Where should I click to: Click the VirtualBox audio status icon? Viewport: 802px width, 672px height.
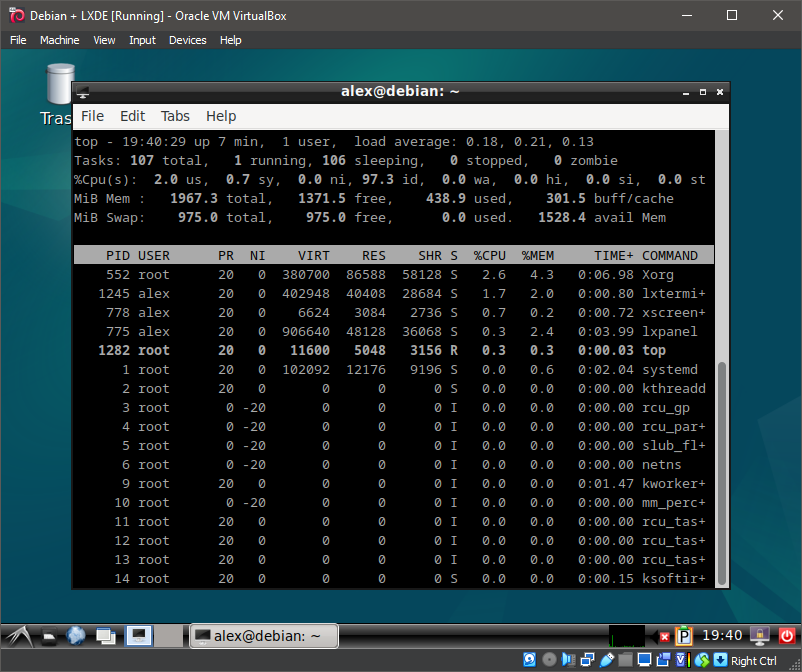(x=567, y=660)
